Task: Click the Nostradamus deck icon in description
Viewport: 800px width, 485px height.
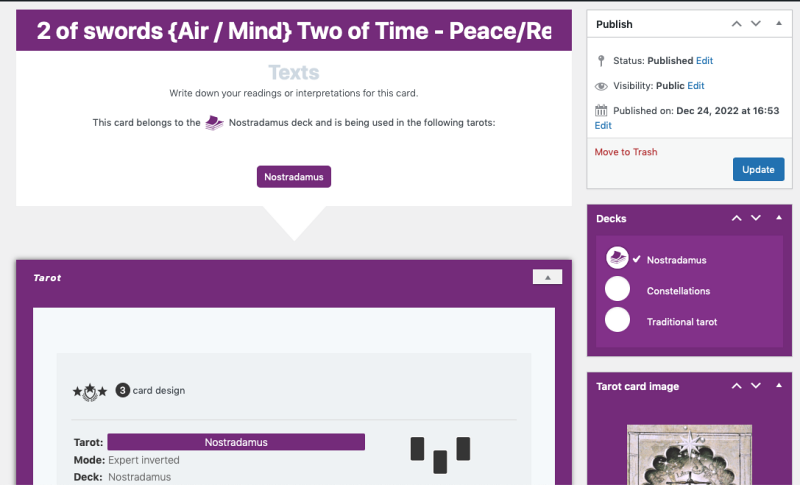Action: (214, 123)
